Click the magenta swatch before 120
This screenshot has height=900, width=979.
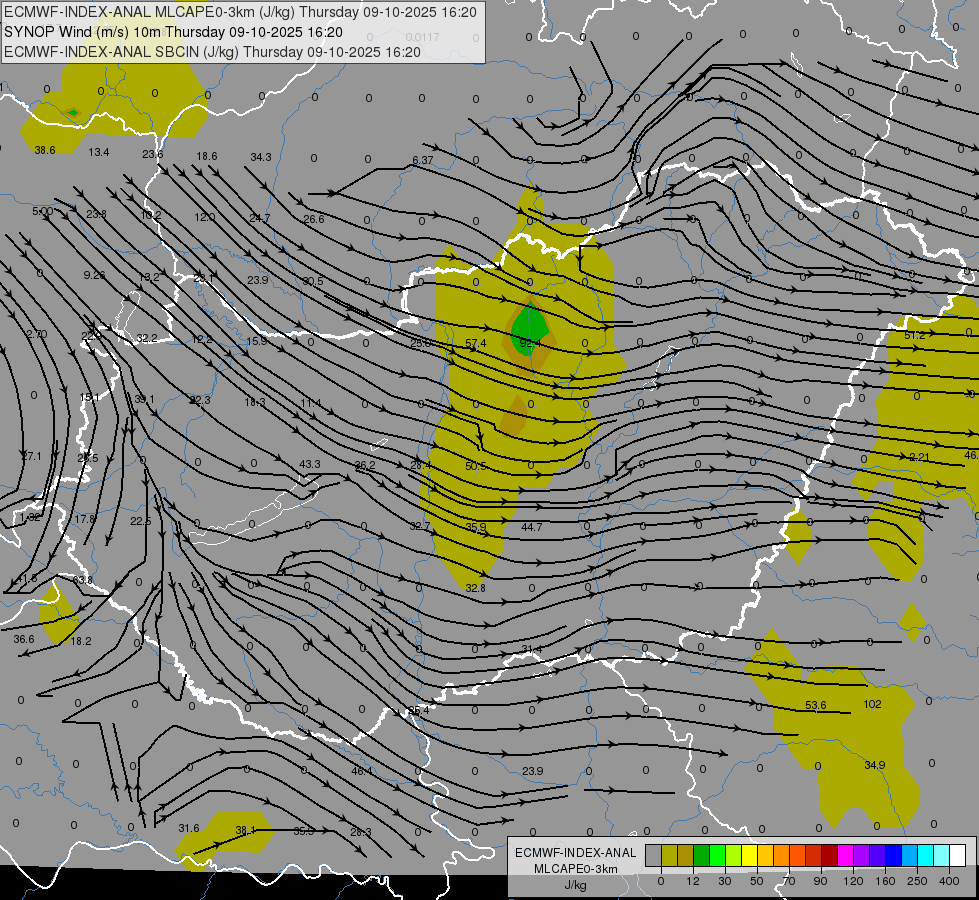tap(845, 855)
